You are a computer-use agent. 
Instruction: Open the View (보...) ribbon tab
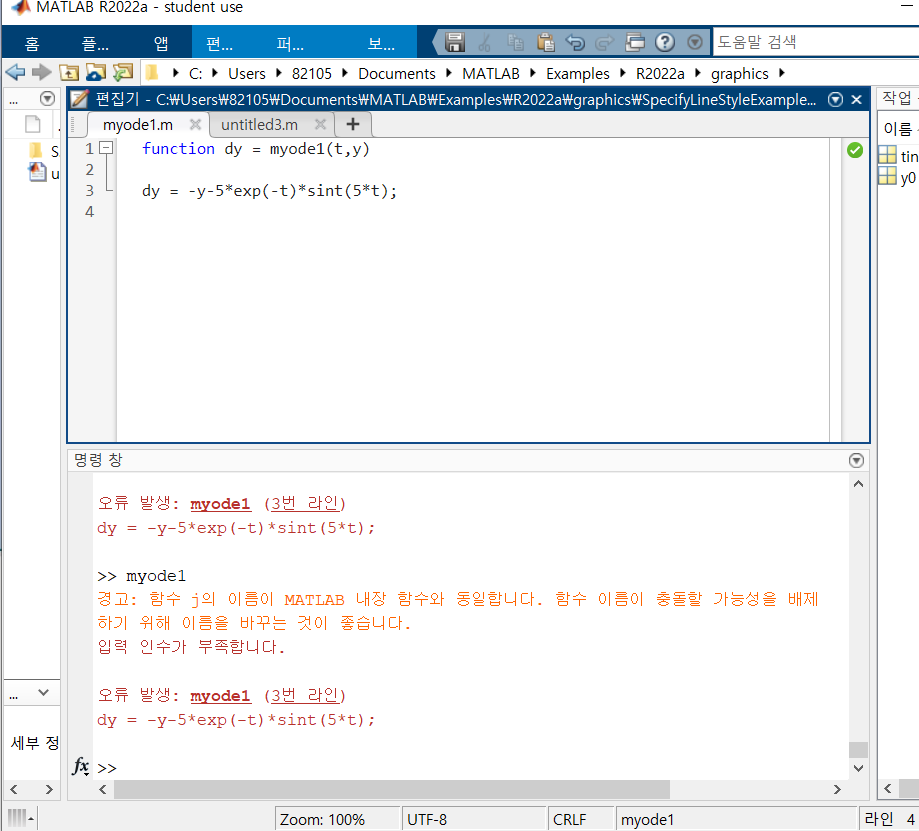point(381,43)
